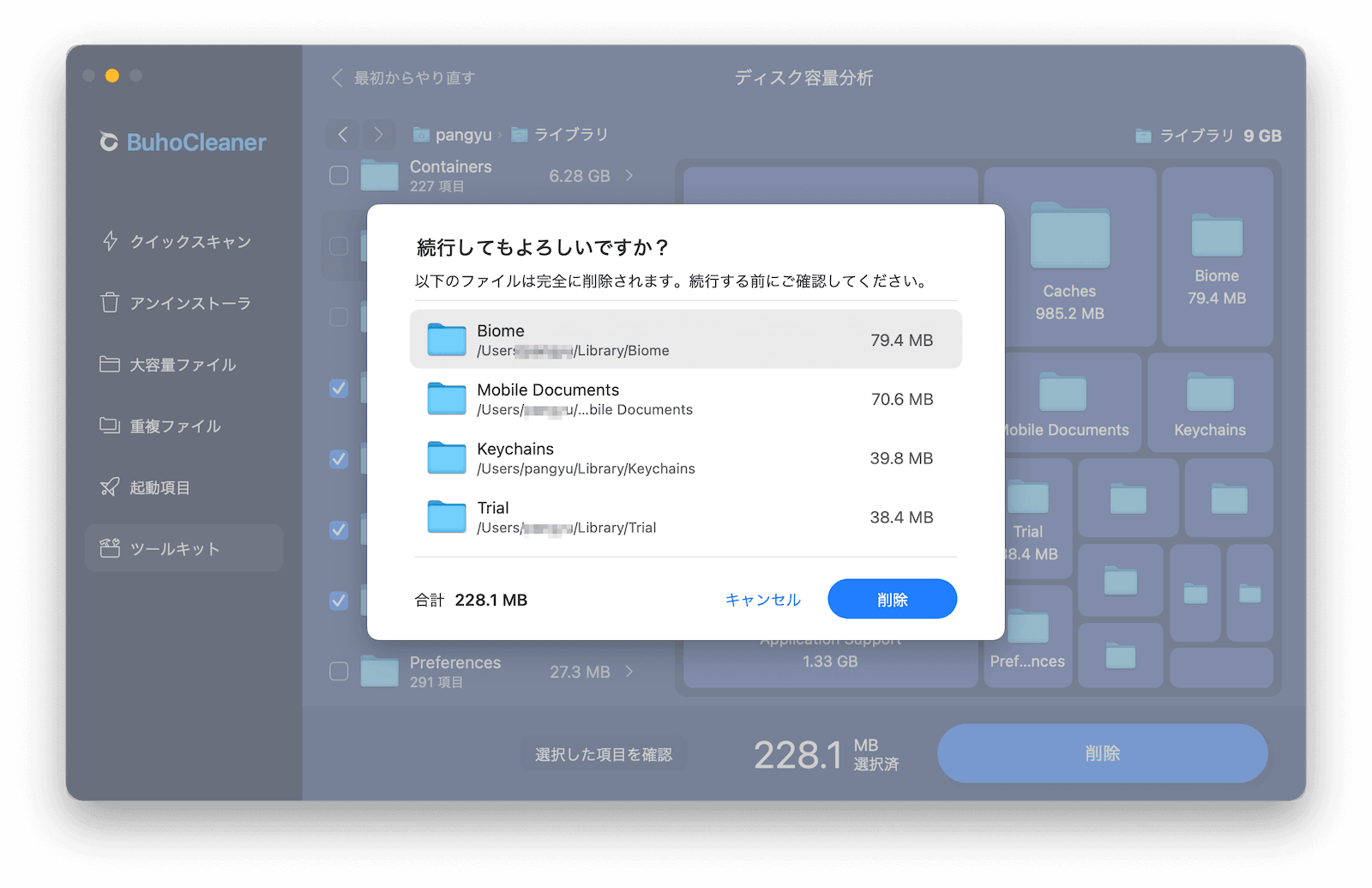This screenshot has height=888, width=1372.
Task: Click pangyu in the breadcrumb path
Action: click(x=453, y=135)
